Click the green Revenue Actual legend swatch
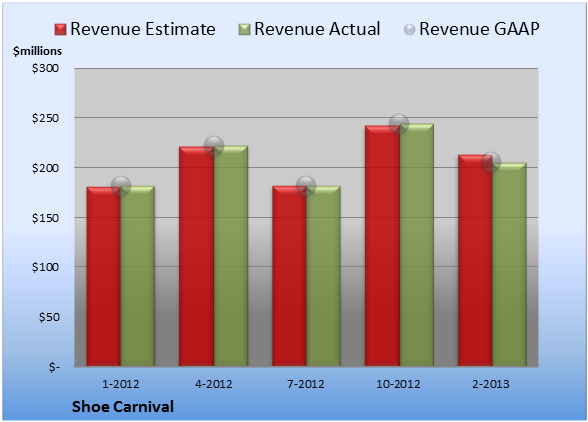Viewport: 588px width, 422px height. pos(244,30)
